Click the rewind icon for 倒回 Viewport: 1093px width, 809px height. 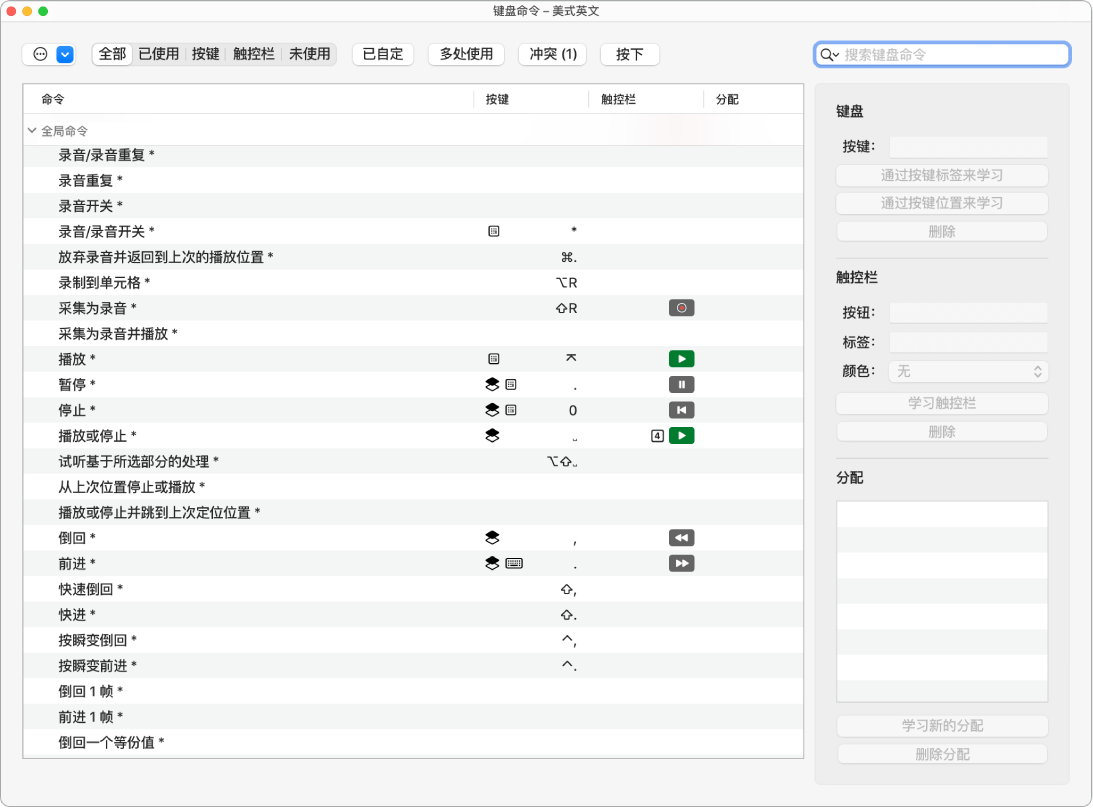click(681, 537)
